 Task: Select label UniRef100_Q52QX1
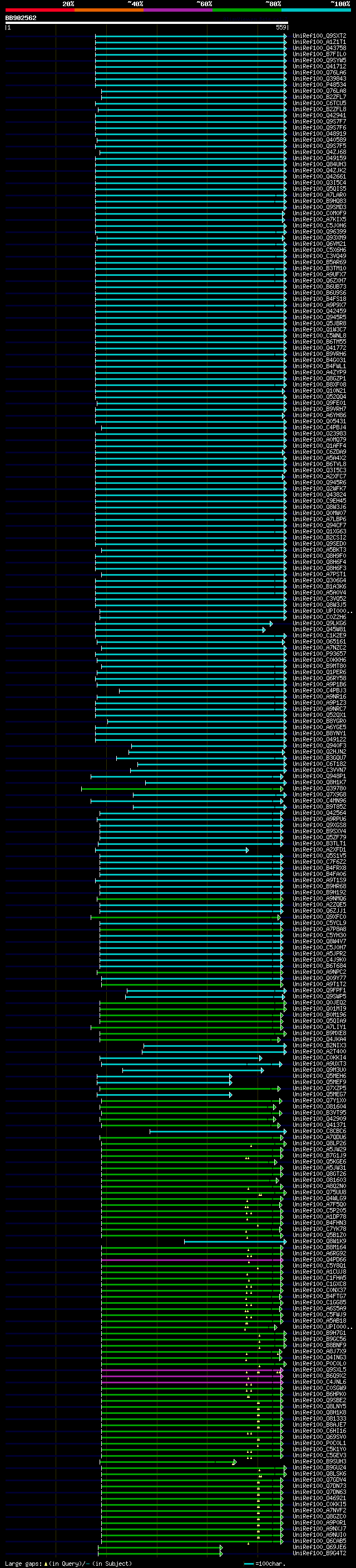point(319,715)
